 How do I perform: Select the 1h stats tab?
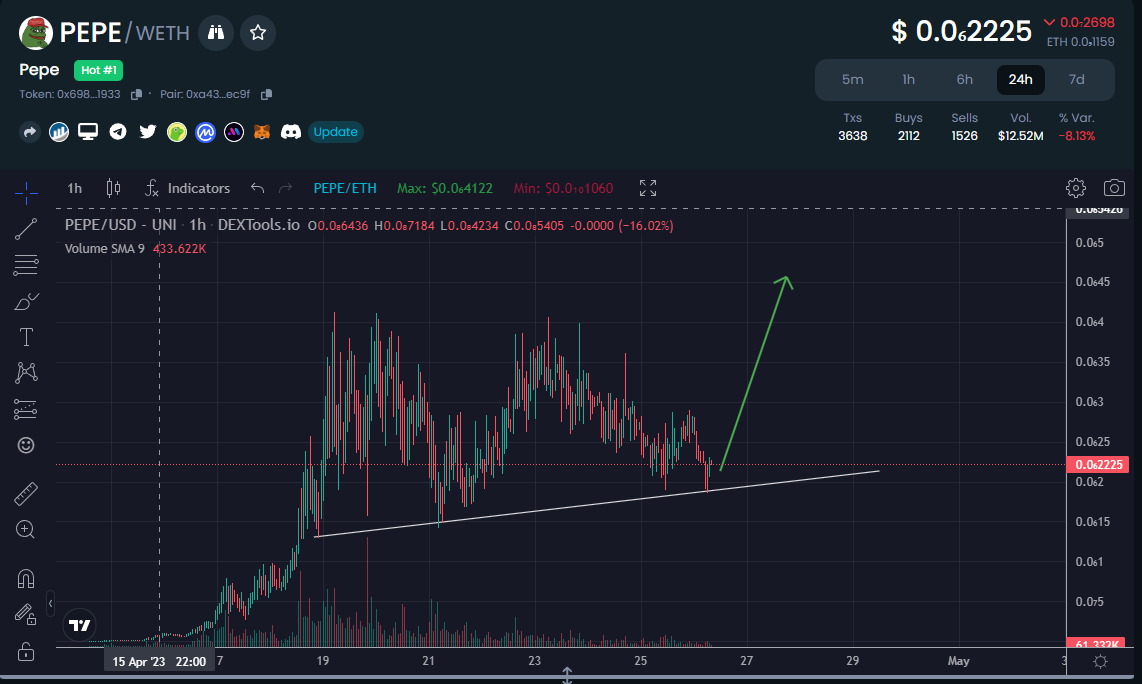tap(908, 79)
